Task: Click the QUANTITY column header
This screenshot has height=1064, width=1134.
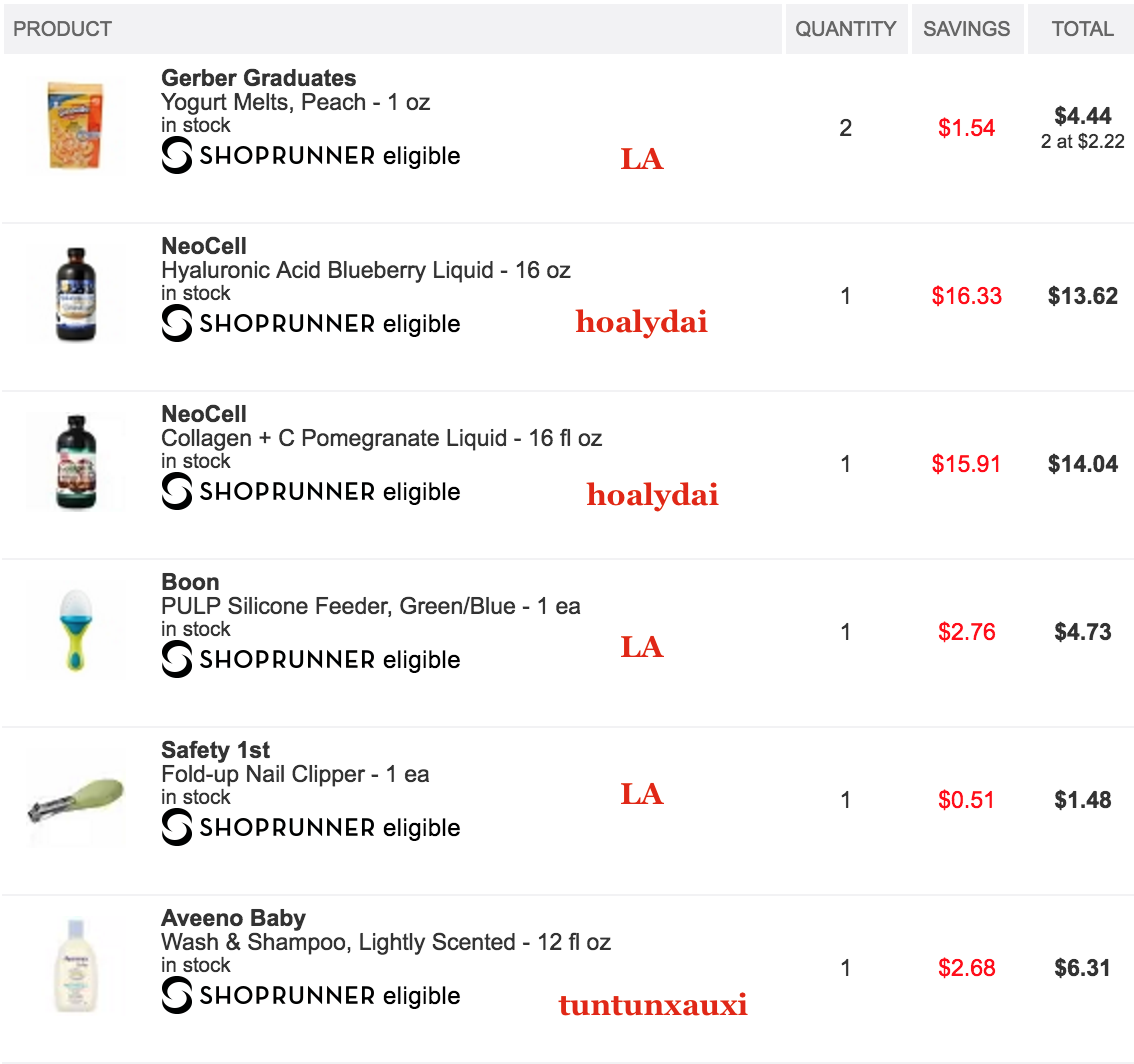Action: [x=846, y=29]
